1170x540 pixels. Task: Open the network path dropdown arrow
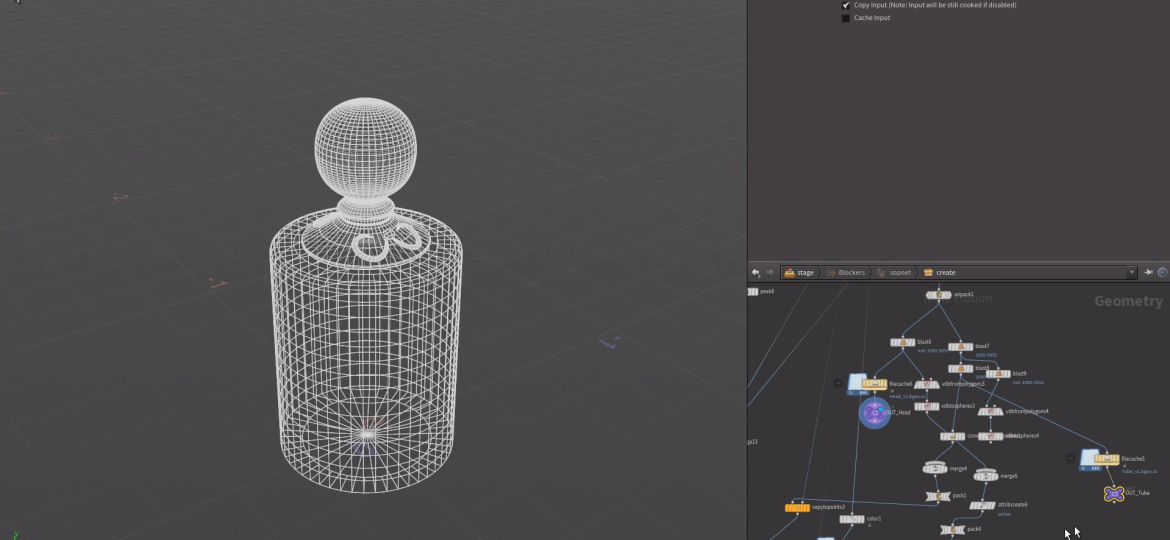(x=1132, y=272)
